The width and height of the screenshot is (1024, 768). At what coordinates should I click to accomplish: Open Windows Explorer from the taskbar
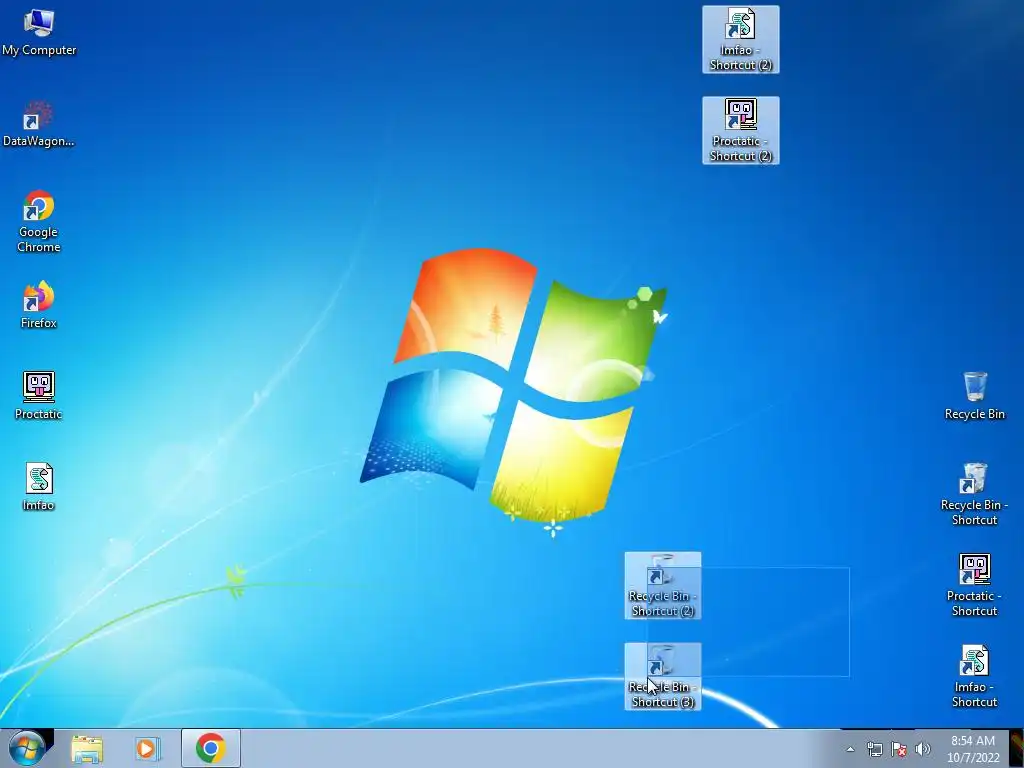(x=87, y=748)
